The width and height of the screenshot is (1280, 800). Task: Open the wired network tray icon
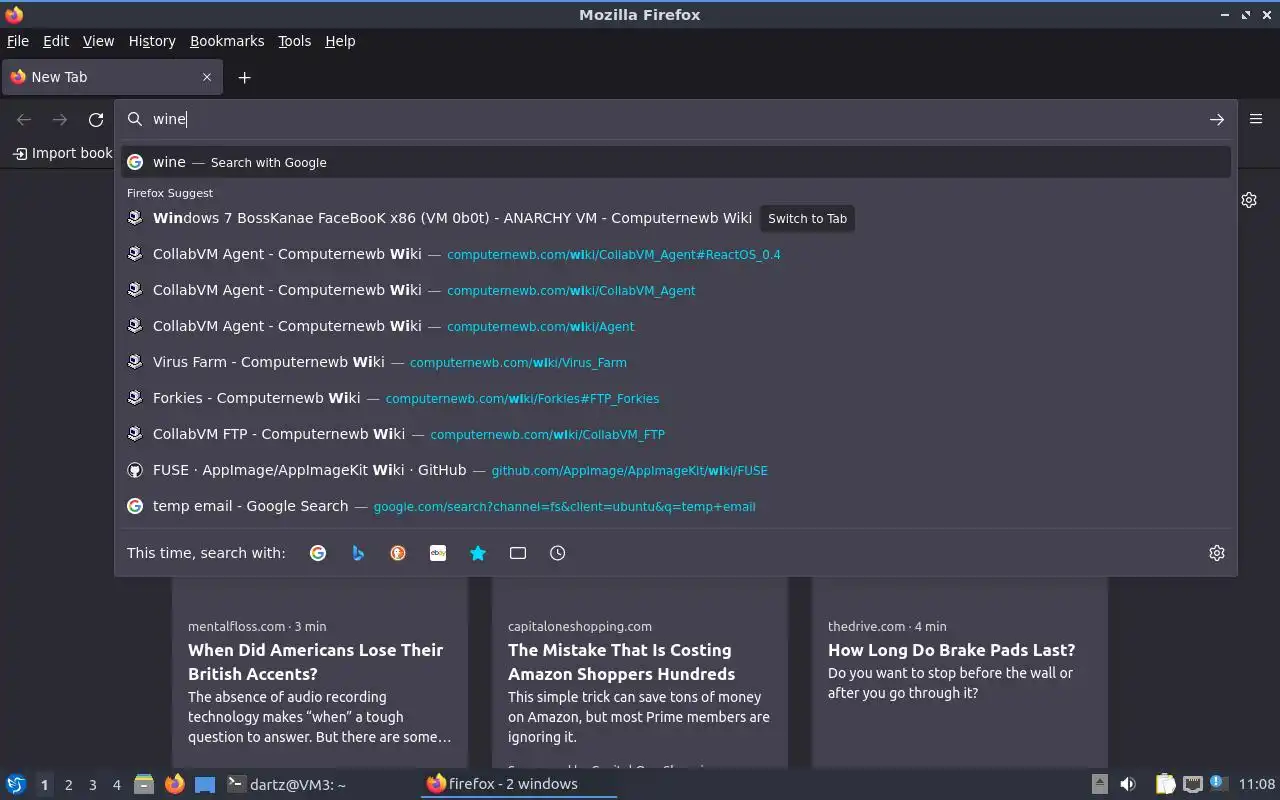[x=1192, y=784]
